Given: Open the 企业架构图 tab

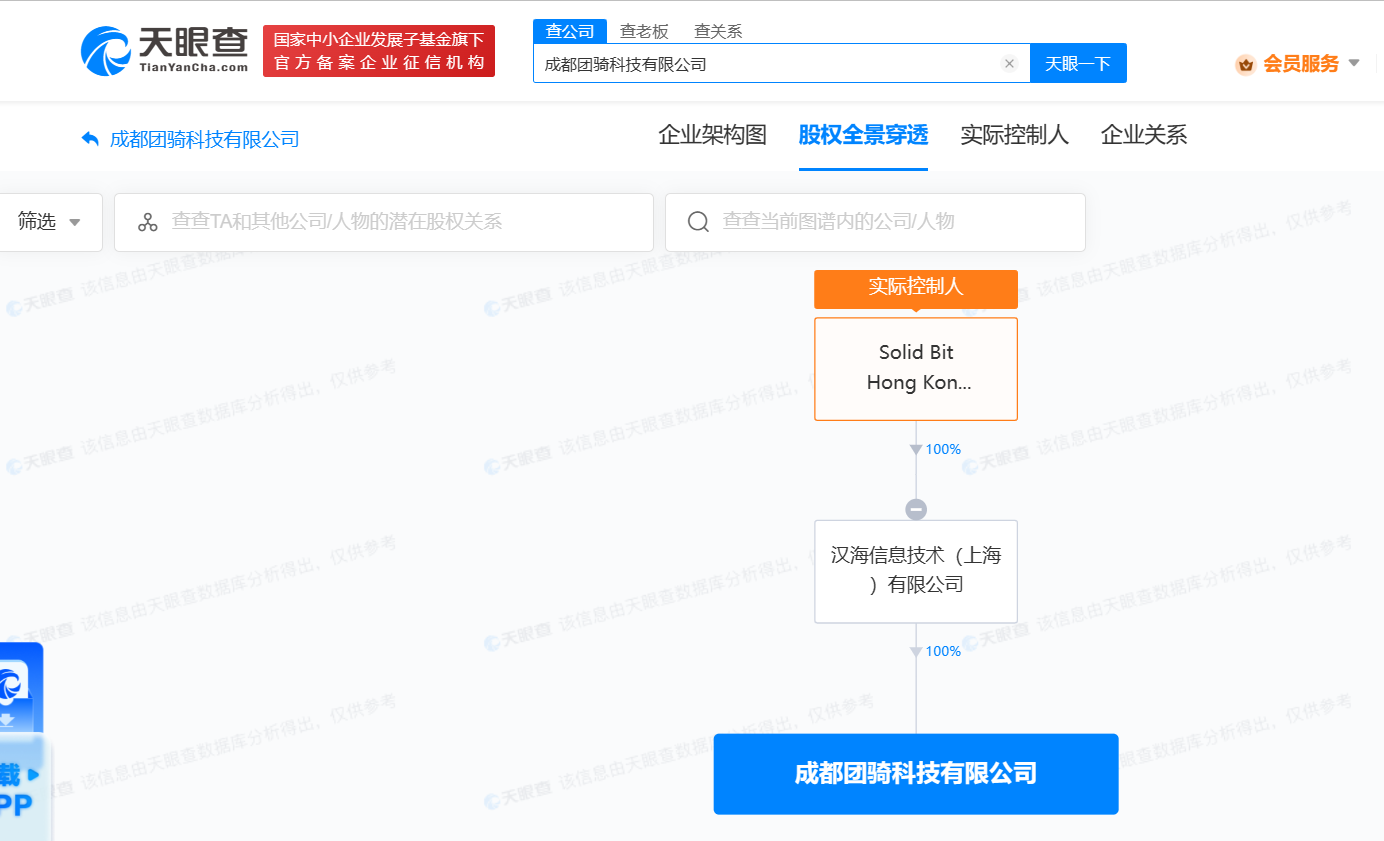Looking at the screenshot, I should [712, 135].
